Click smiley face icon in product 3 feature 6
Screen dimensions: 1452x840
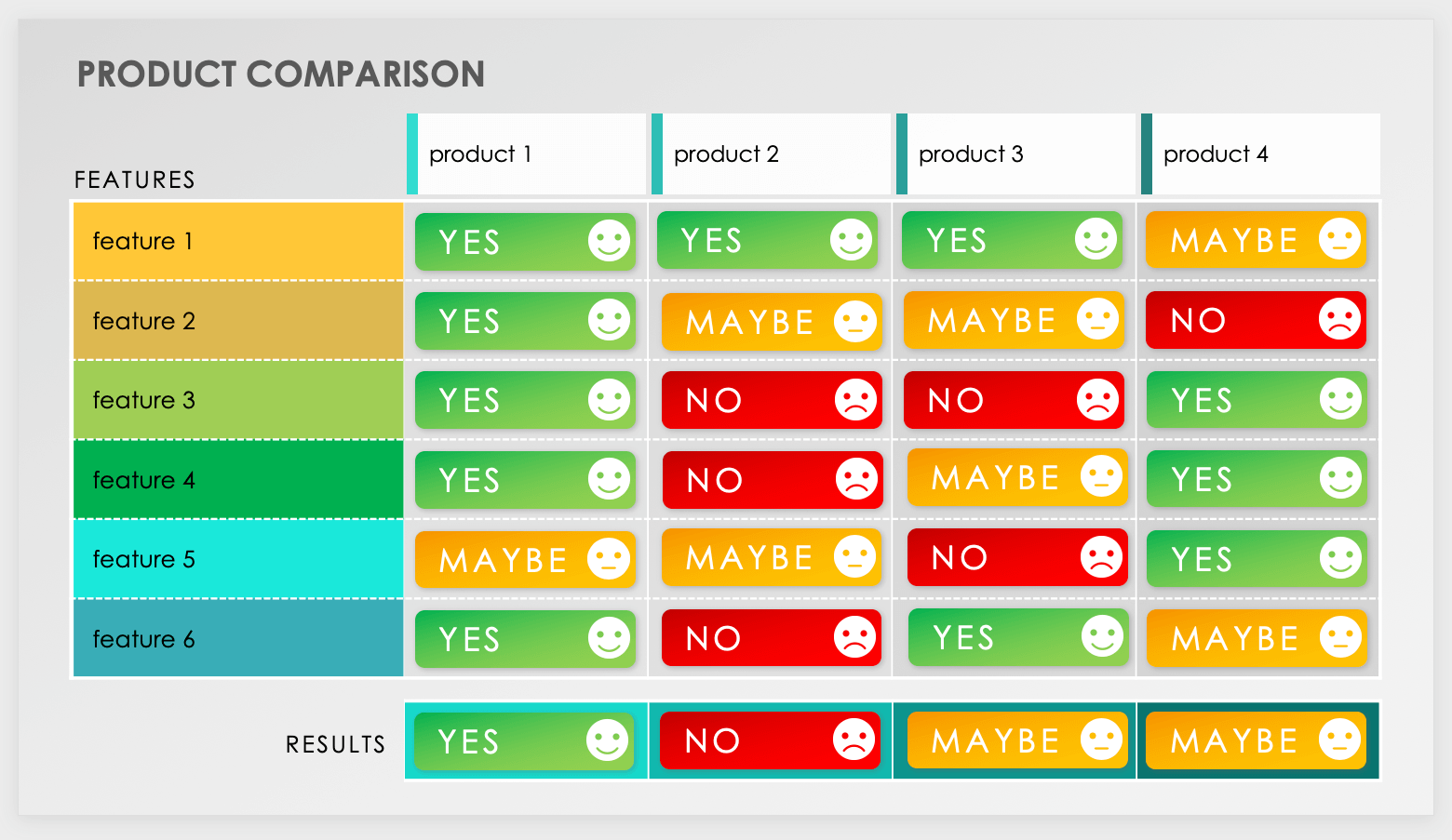click(1102, 636)
